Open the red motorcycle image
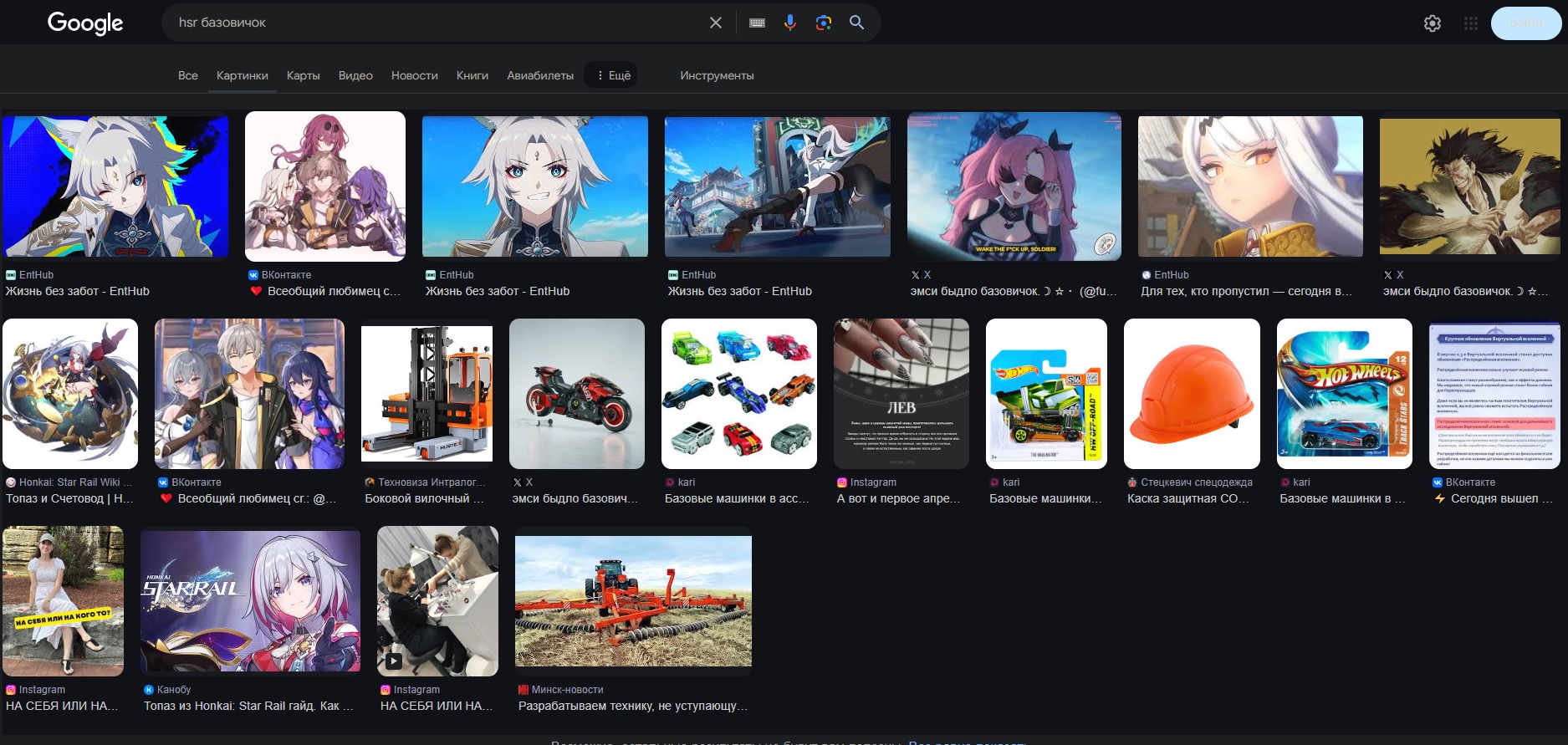 click(577, 394)
